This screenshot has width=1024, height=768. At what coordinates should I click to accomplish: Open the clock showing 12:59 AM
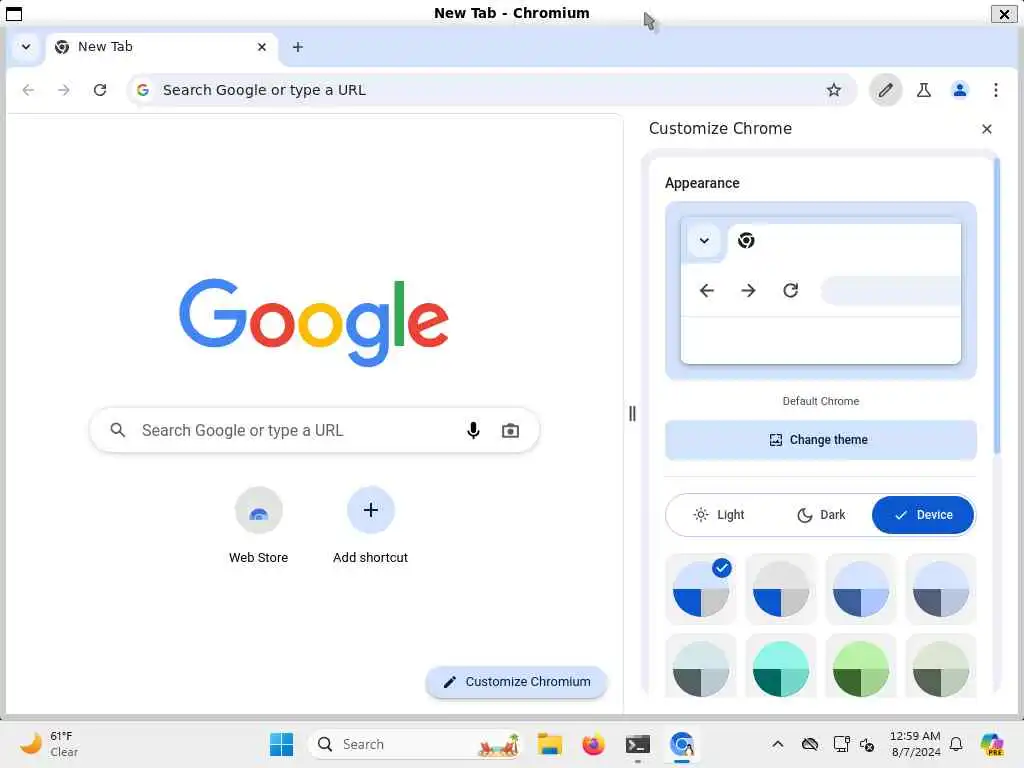coord(915,744)
